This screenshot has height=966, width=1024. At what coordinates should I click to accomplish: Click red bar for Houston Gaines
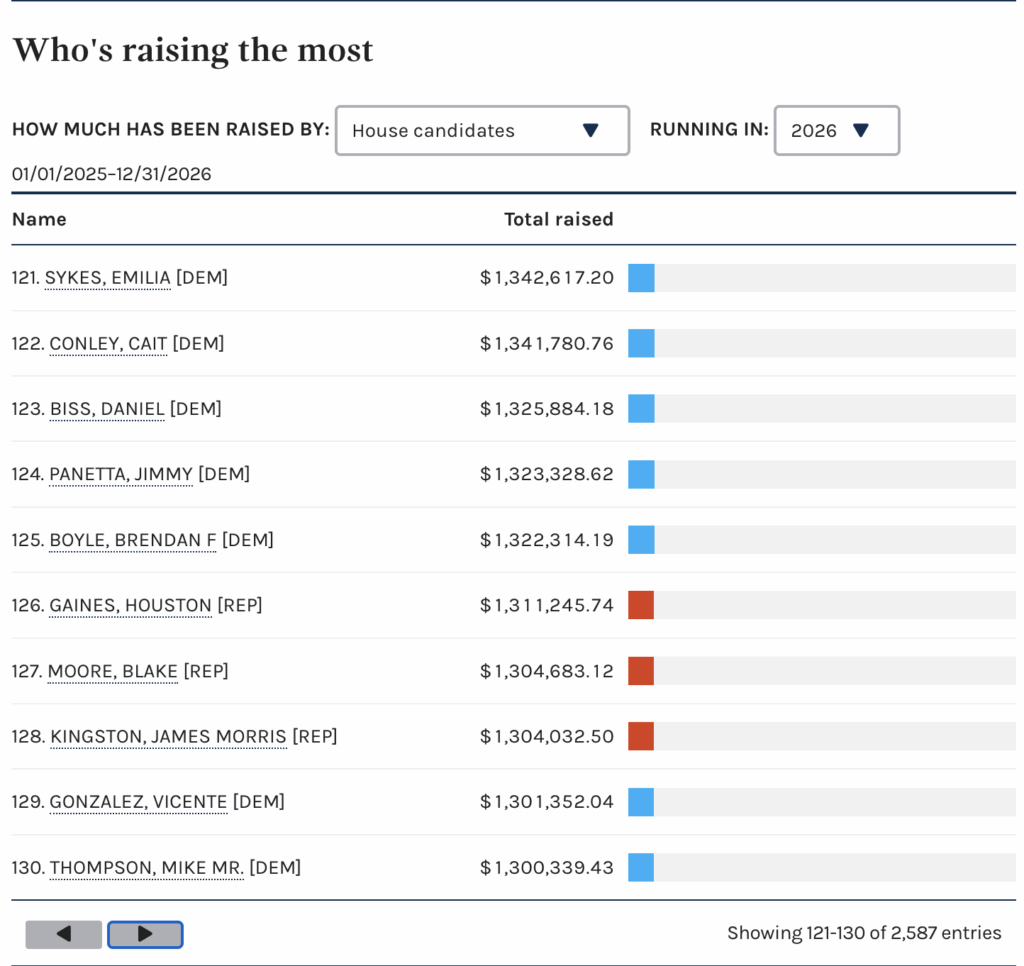click(x=641, y=606)
